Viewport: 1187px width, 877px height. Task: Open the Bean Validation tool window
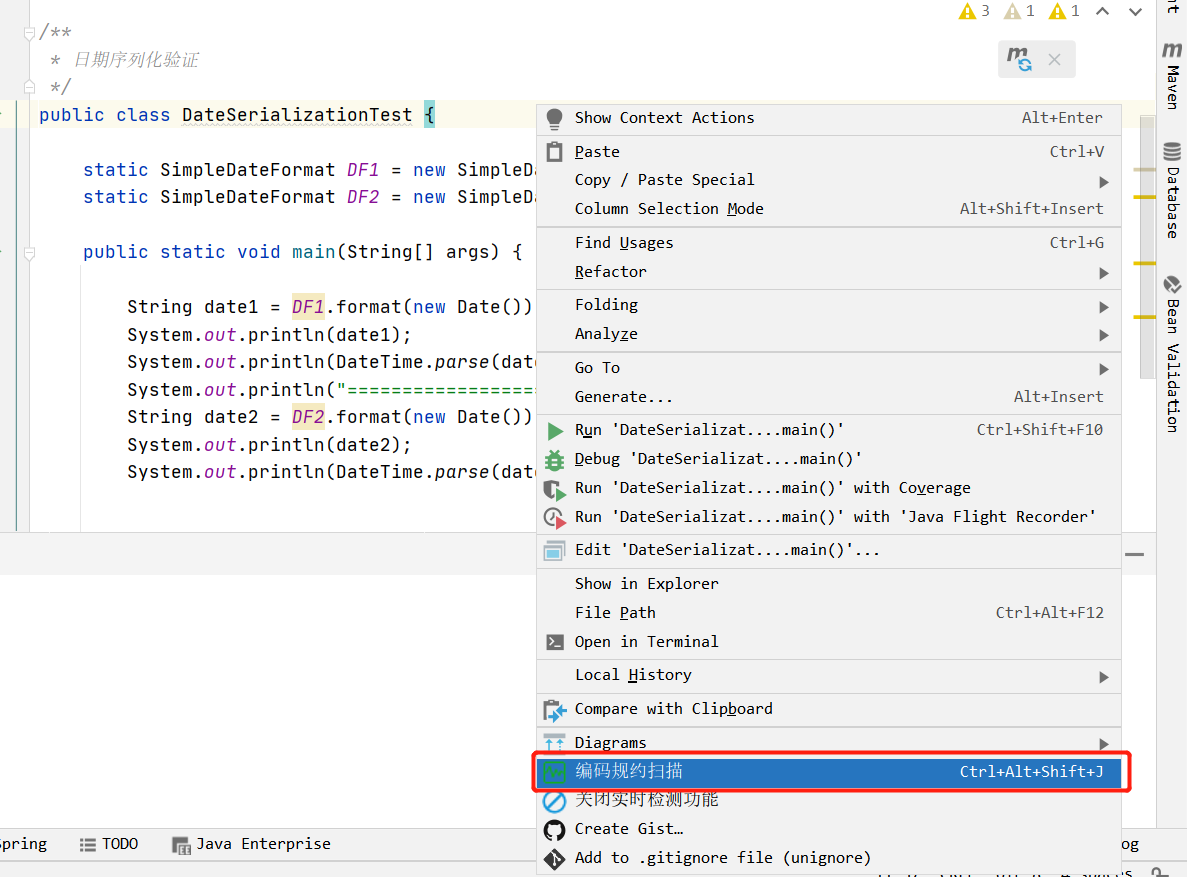click(x=1172, y=354)
